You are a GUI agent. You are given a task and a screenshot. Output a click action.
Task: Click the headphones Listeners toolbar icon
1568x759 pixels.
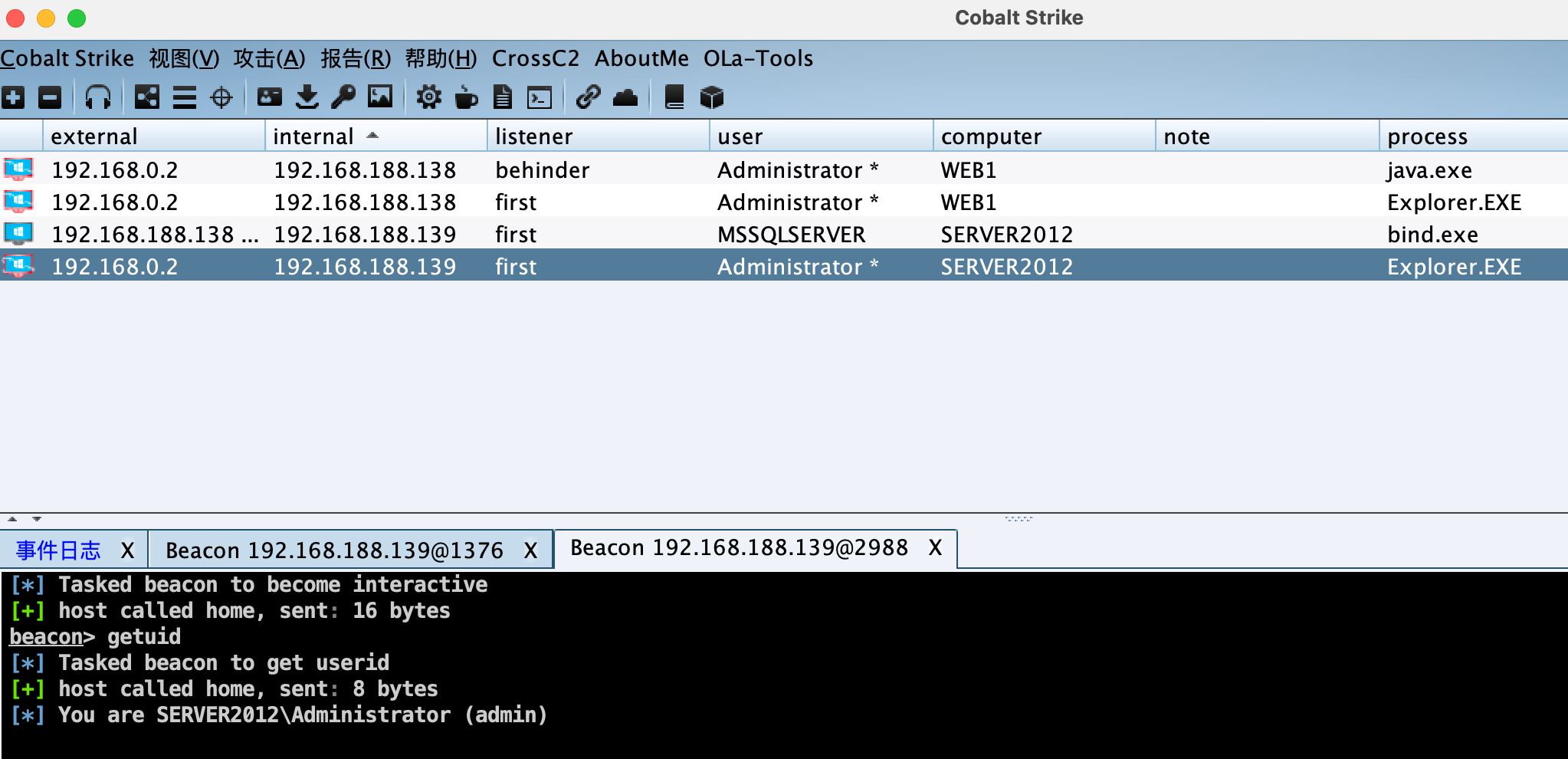pos(98,97)
